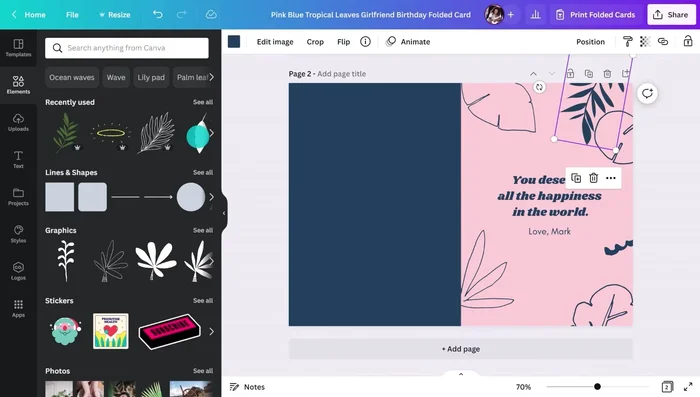Click Flip in the toolbar
This screenshot has height=397, width=700.
point(343,42)
